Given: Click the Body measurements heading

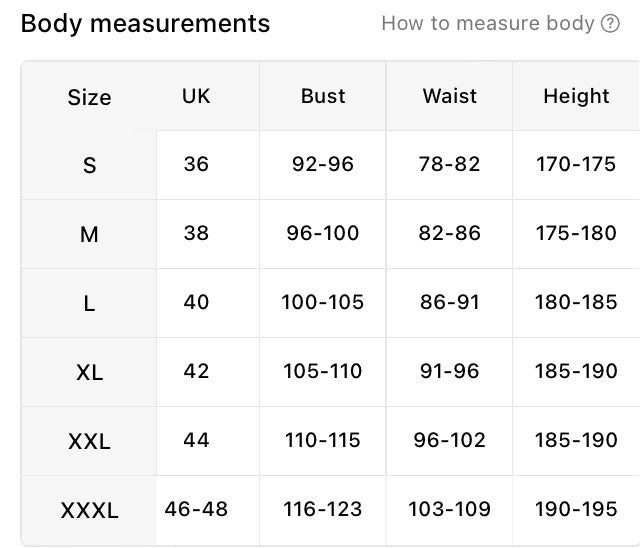Looking at the screenshot, I should (x=145, y=23).
